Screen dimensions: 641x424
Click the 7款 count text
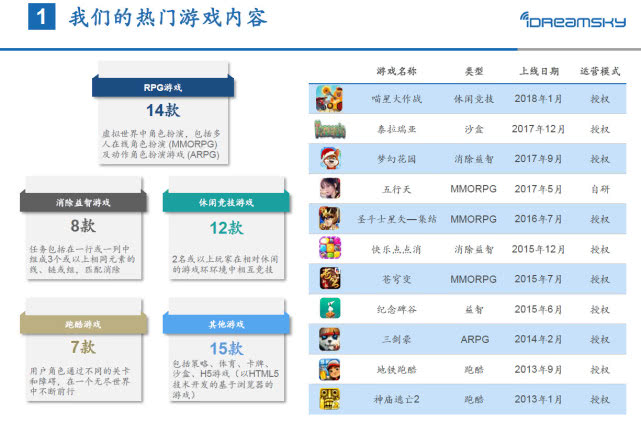click(83, 347)
